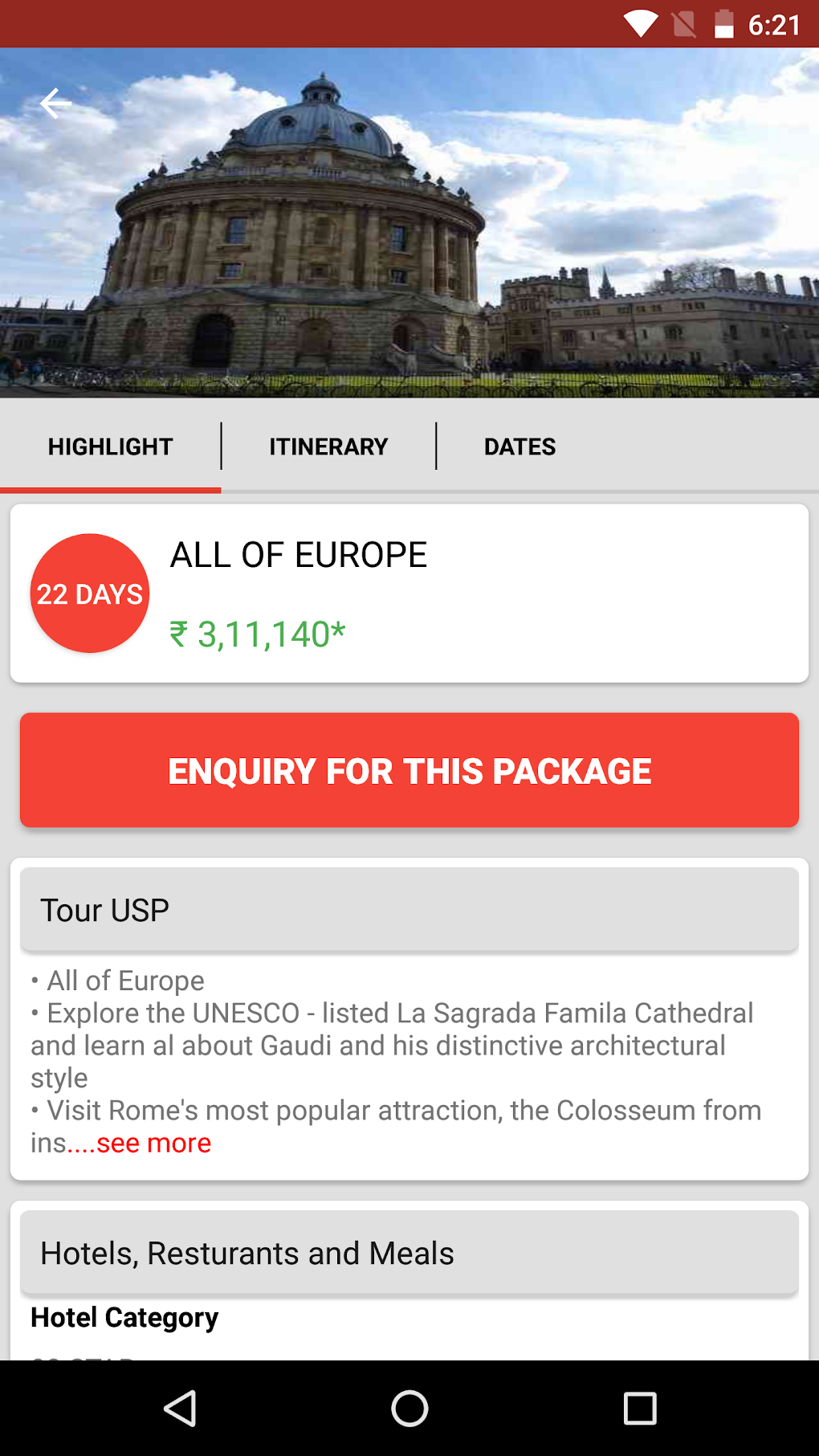Viewport: 819px width, 1456px height.
Task: Tap the Wi-Fi status icon
Action: coord(641,24)
